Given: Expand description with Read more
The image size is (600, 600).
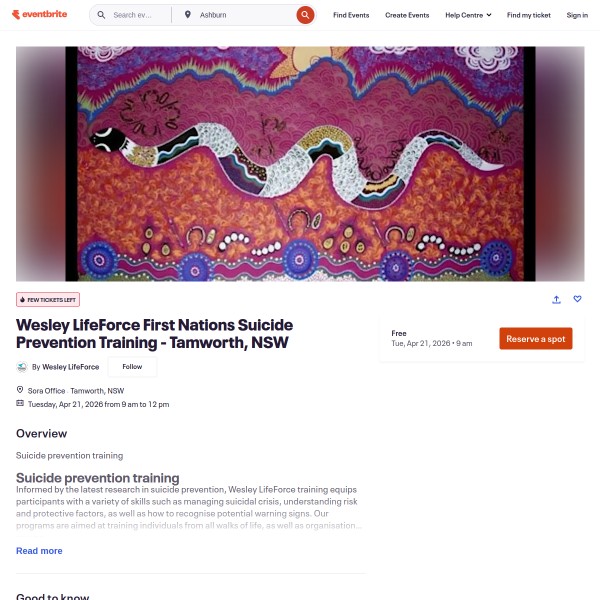Looking at the screenshot, I should click(39, 551).
